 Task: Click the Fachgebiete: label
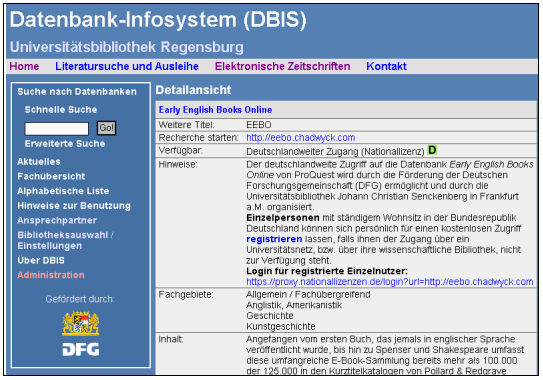[186, 295]
